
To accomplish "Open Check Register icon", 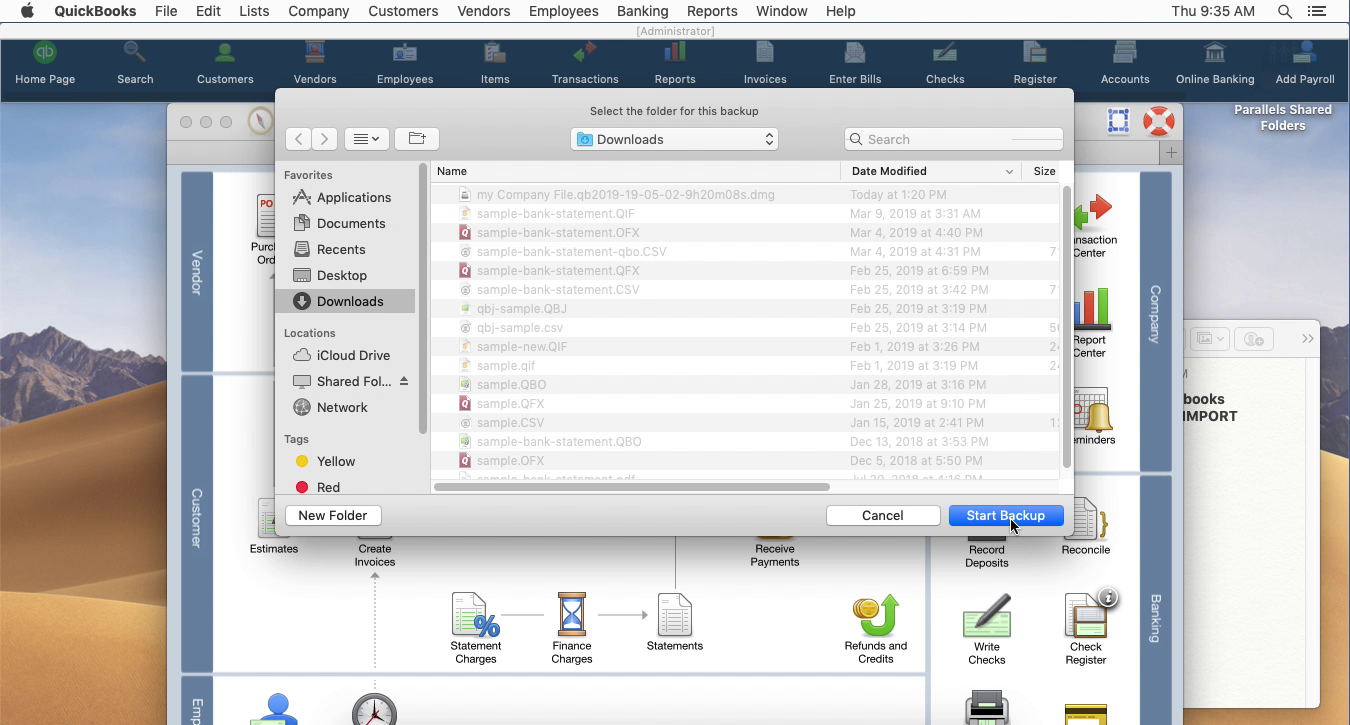I will click(1086, 628).
